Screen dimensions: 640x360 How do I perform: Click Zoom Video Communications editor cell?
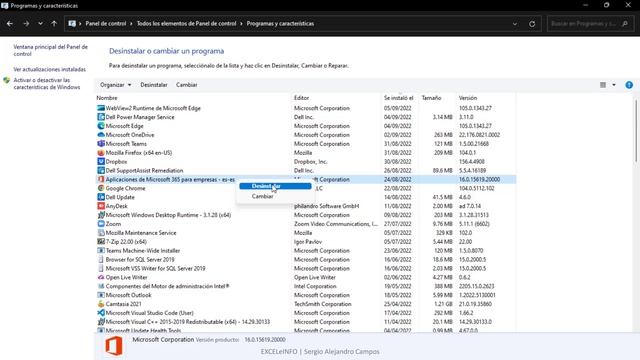click(x=336, y=224)
